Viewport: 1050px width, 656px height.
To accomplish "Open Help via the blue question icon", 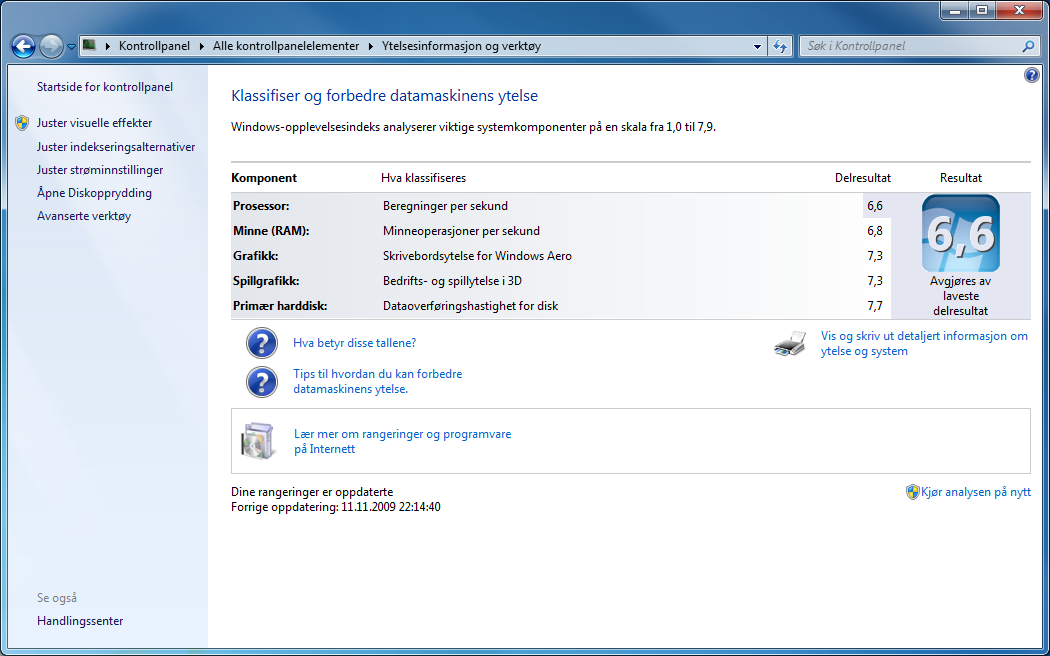I will pyautogui.click(x=1031, y=75).
